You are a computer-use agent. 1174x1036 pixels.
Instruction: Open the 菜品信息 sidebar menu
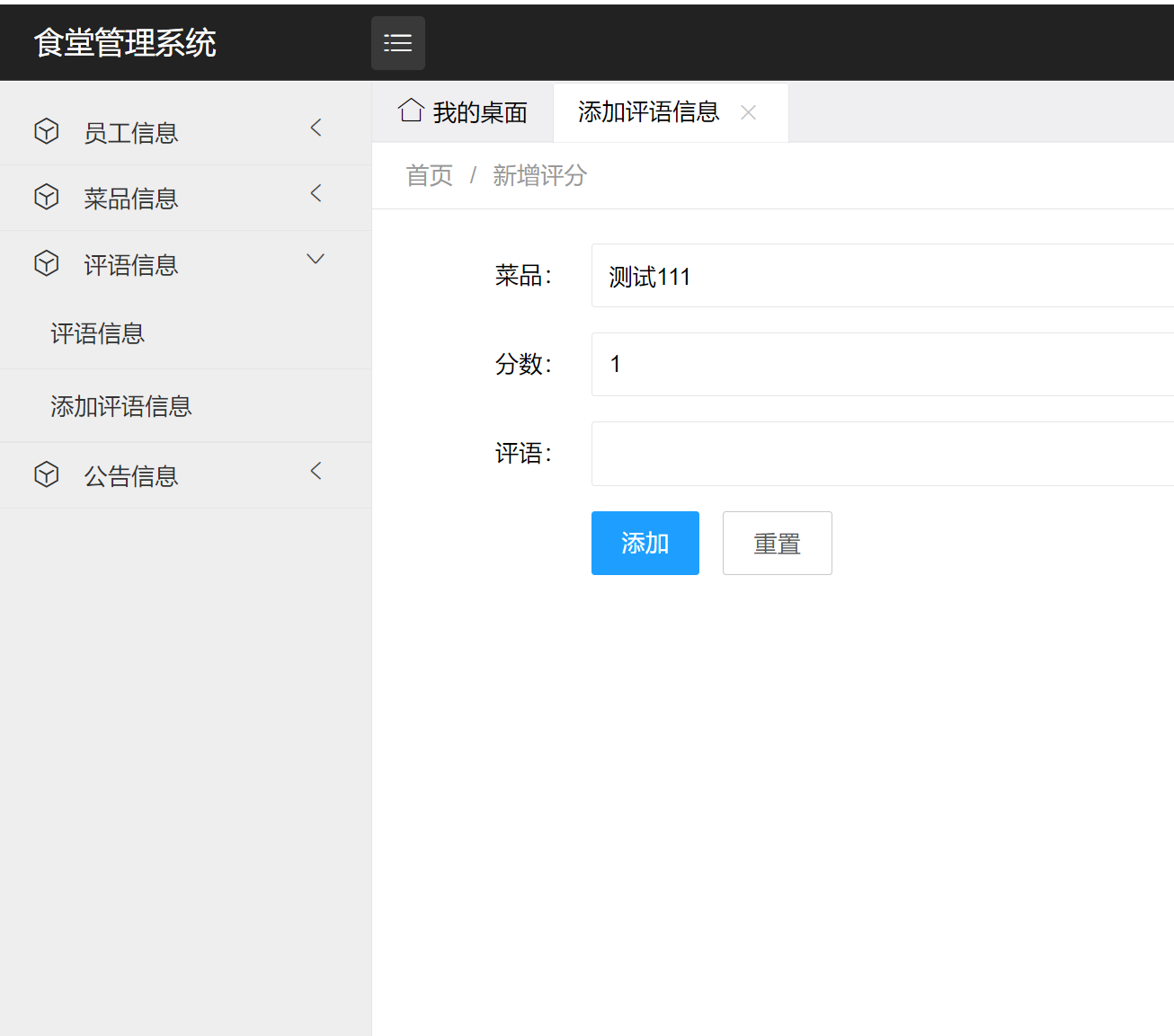pos(185,198)
